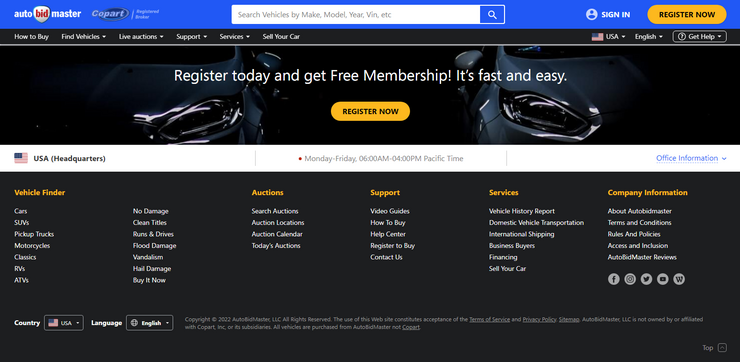Expand Office Information section
740x362 pixels.
pos(691,158)
